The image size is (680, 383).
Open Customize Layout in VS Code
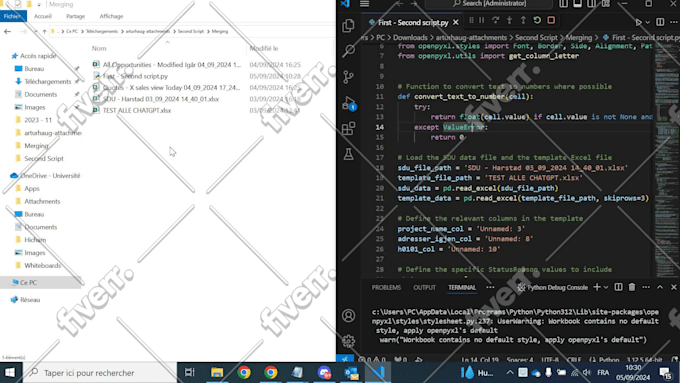tap(605, 4)
